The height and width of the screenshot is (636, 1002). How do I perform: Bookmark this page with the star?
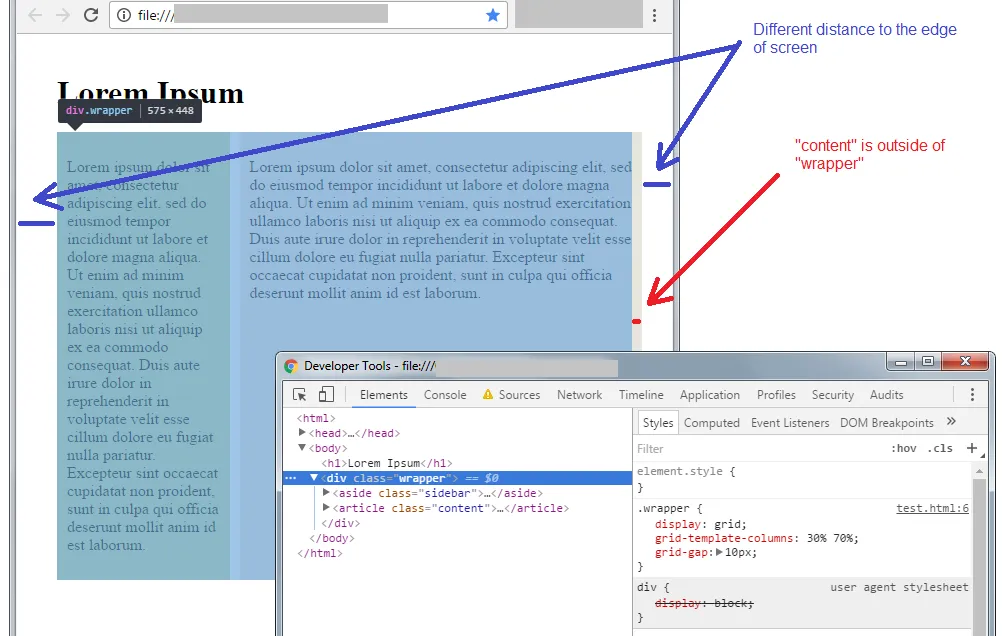point(493,15)
